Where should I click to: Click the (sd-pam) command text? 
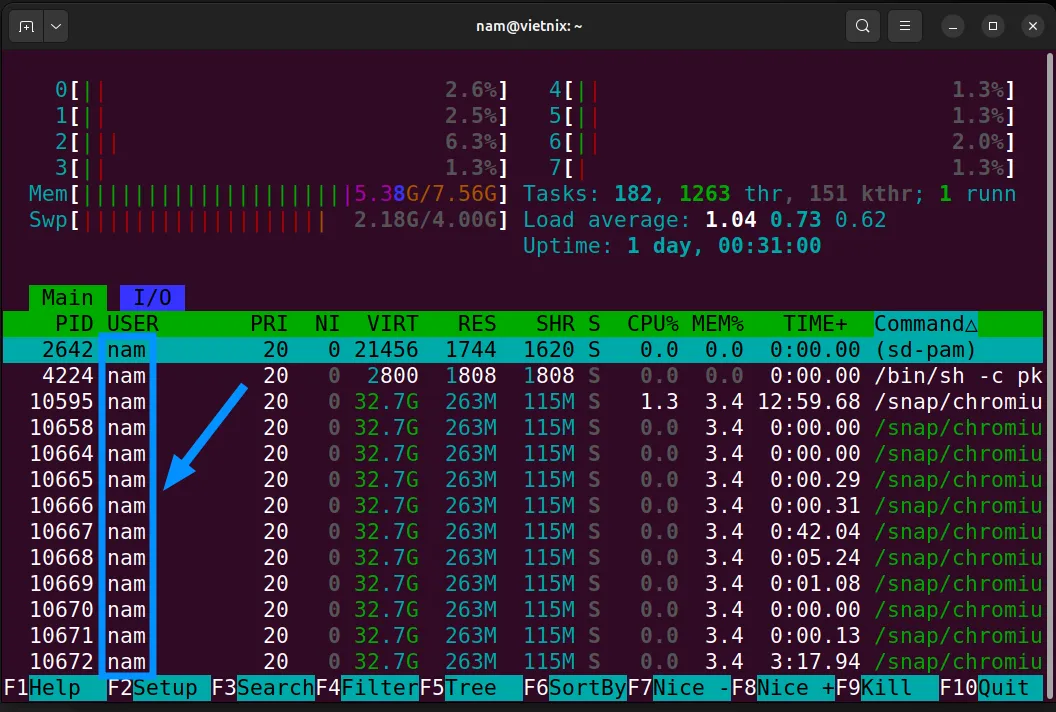(925, 350)
